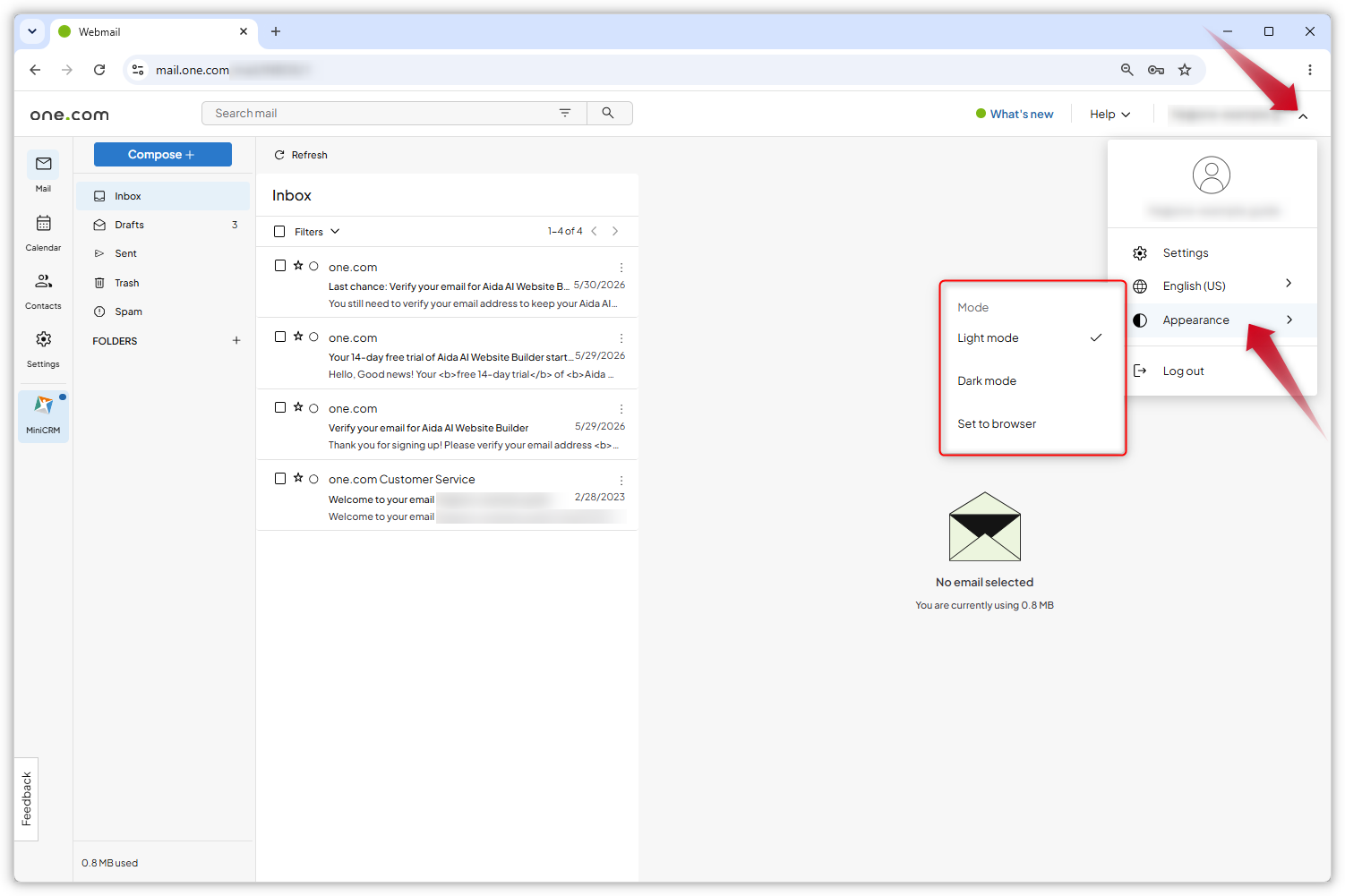This screenshot has height=896, width=1345.
Task: Click the Compose + button
Action: [163, 154]
